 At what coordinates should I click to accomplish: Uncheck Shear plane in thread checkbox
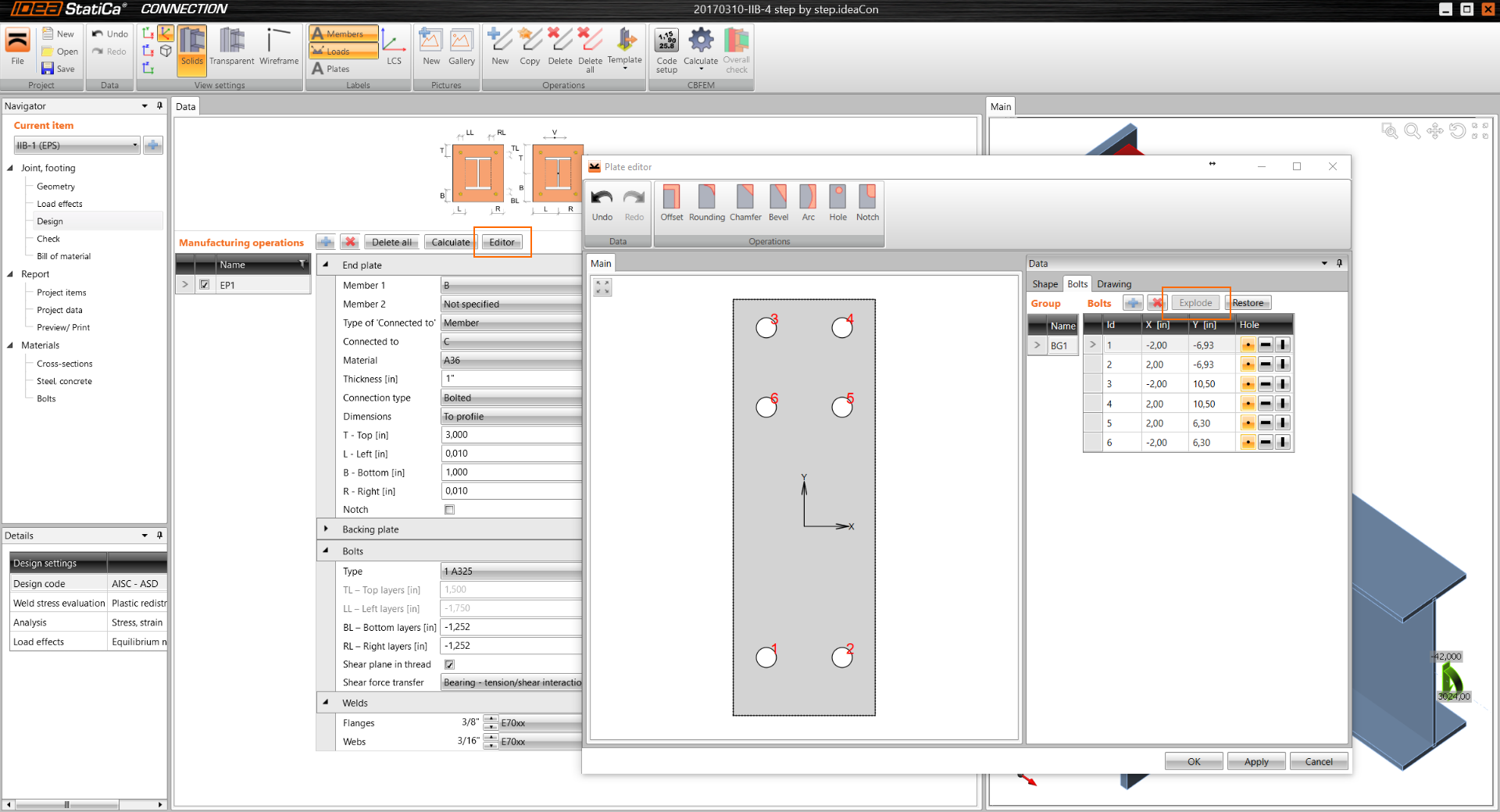coord(449,664)
